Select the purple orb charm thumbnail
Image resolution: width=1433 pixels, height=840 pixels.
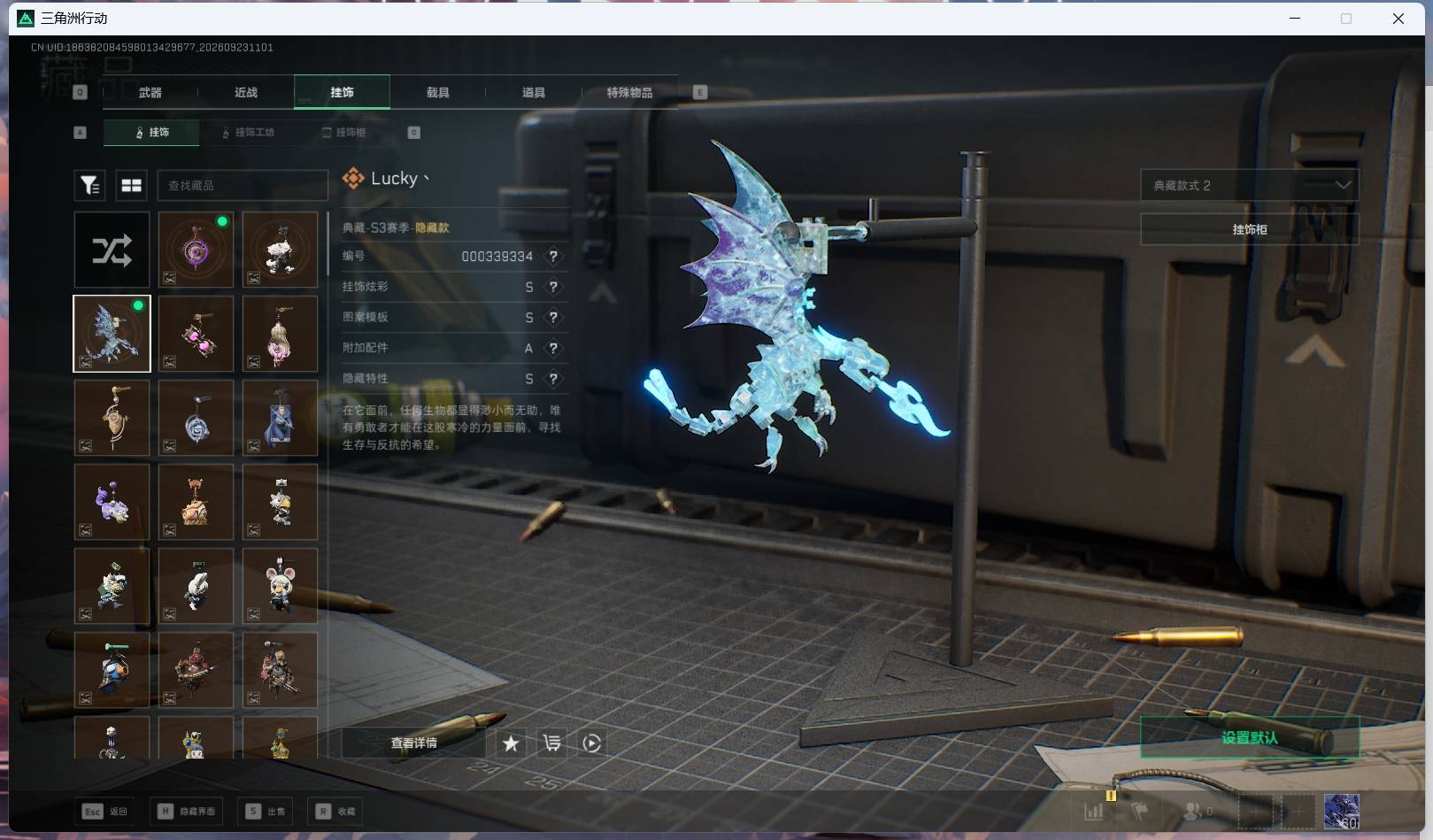pos(196,250)
